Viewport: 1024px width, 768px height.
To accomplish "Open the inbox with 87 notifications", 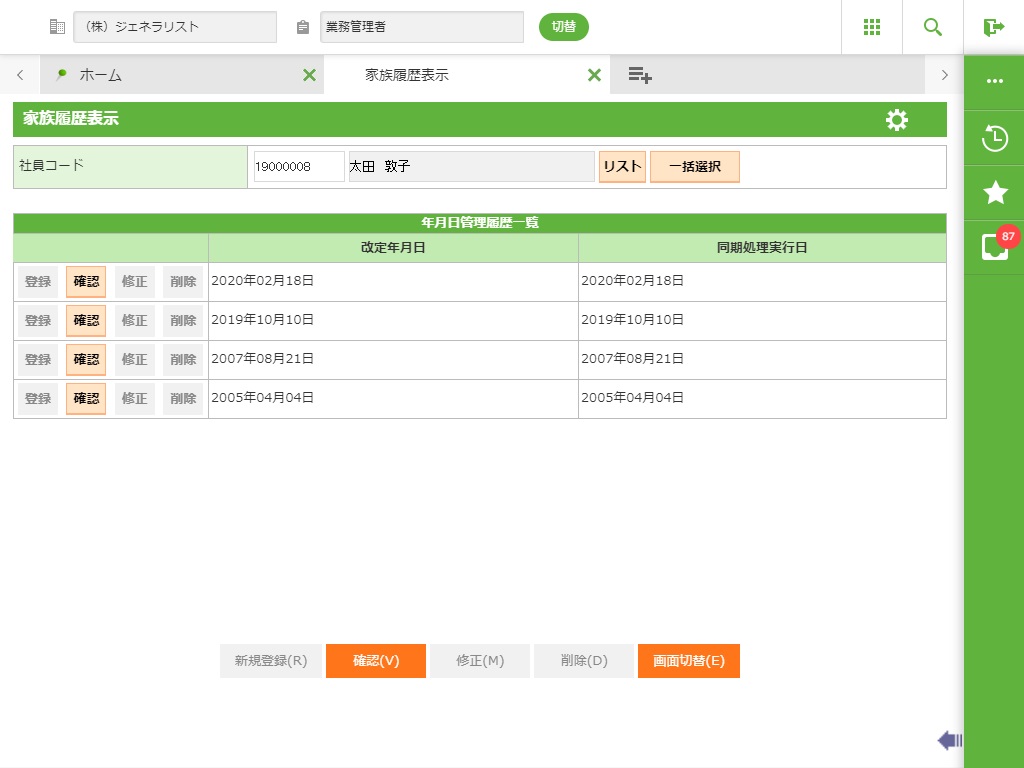I will point(994,246).
